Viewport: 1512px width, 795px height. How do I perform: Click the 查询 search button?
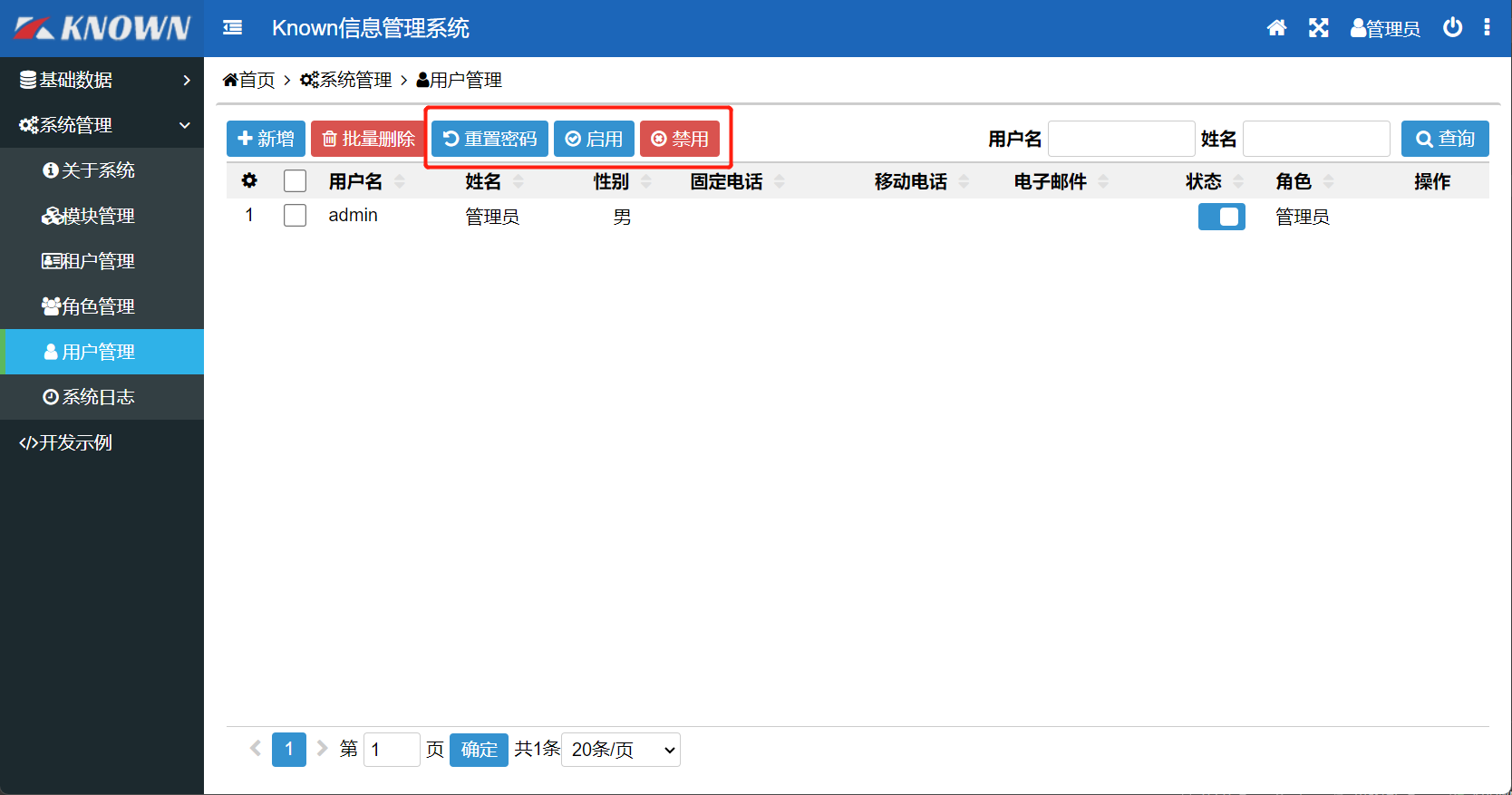1445,139
